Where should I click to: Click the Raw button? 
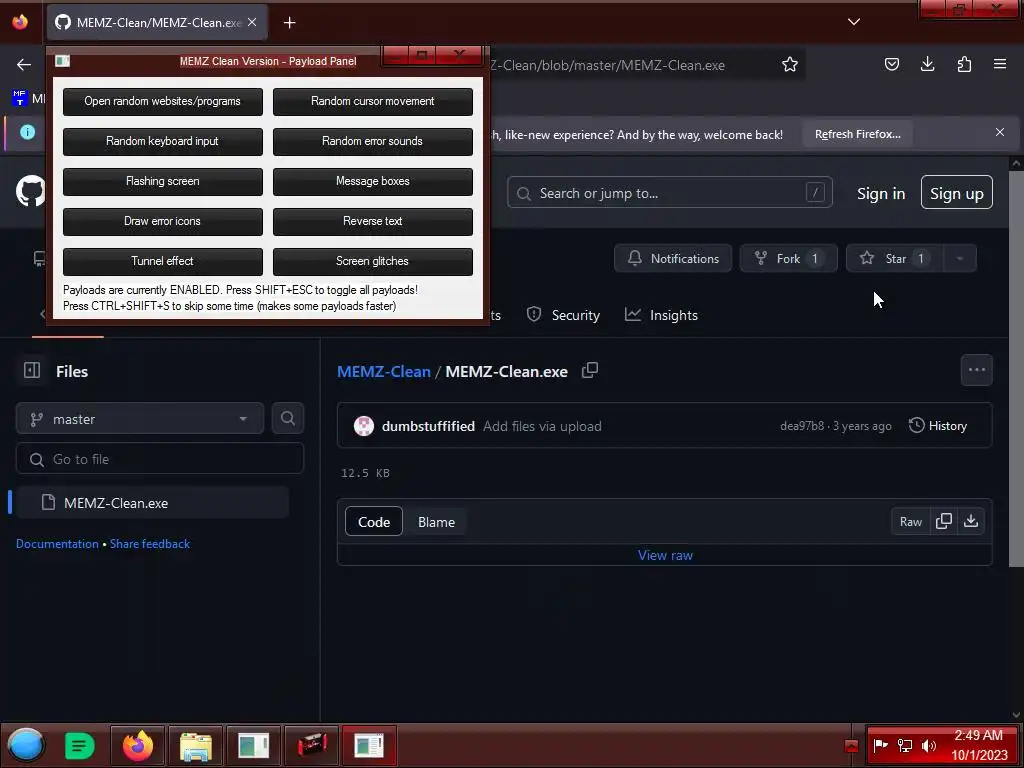coord(910,522)
